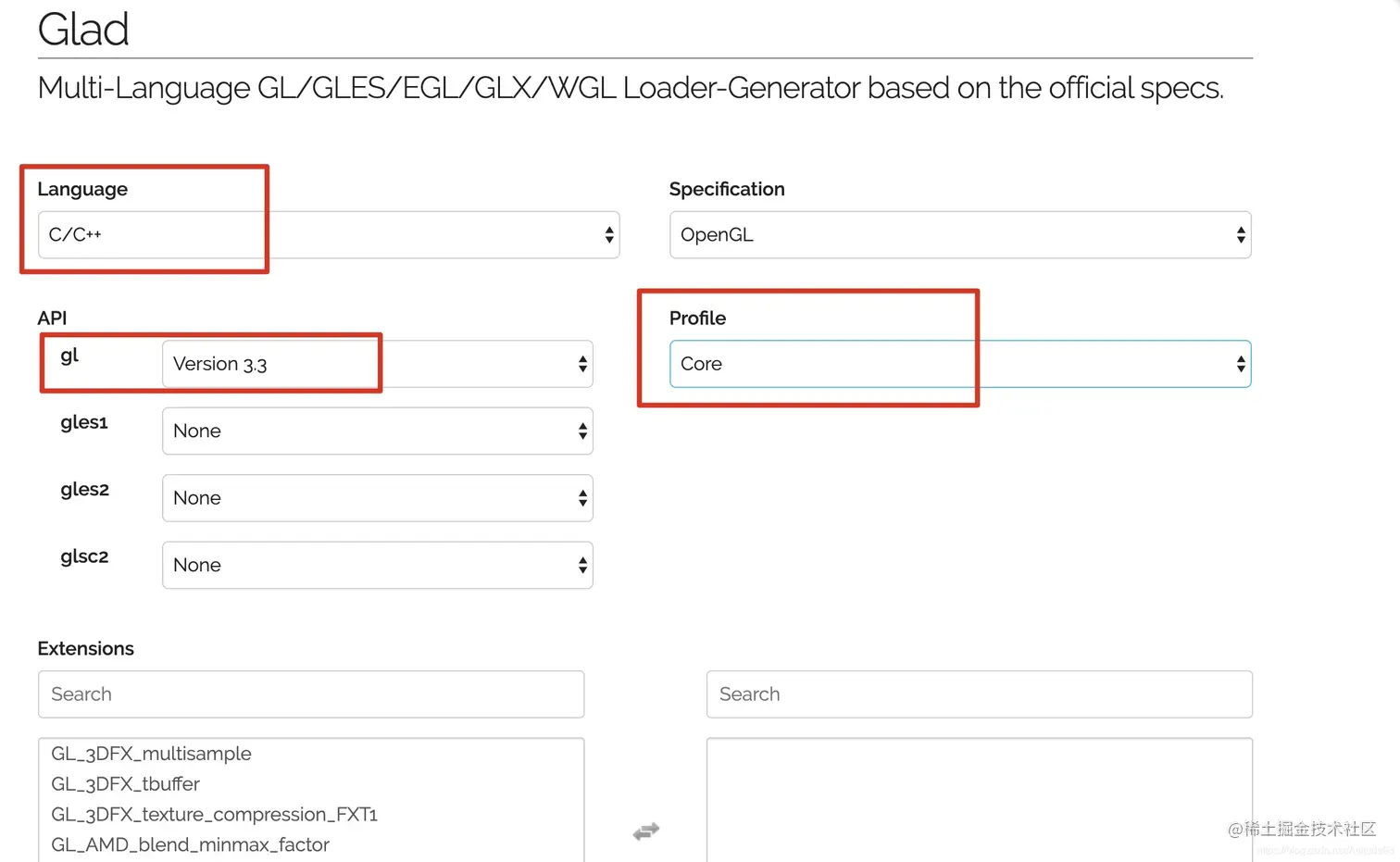
Task: Open the gles1 API dropdown
Action: [x=377, y=431]
